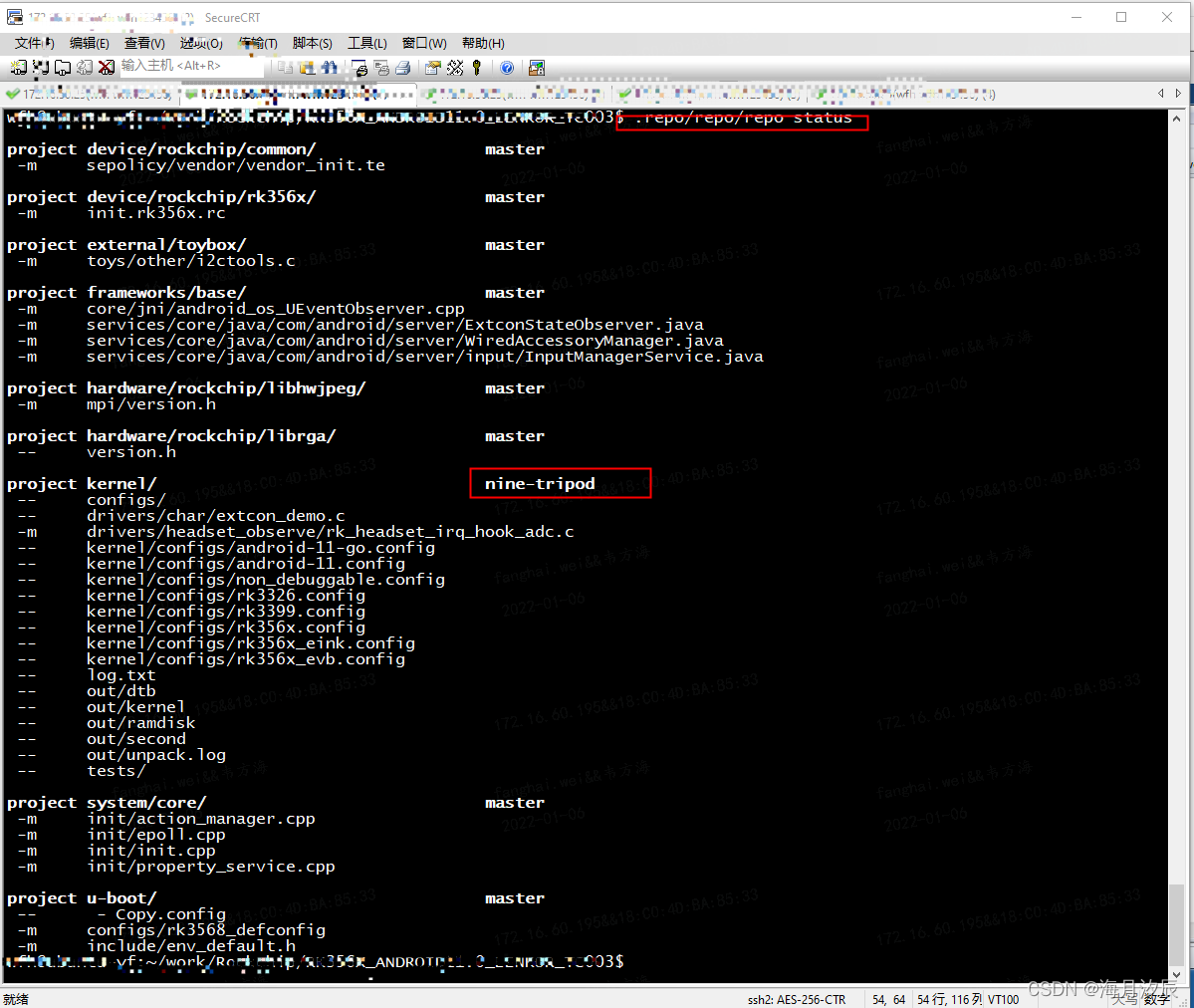Screen dimensions: 1194x1008
Task: Click 'init/property_service.cpp' line
Action: click(x=210, y=867)
